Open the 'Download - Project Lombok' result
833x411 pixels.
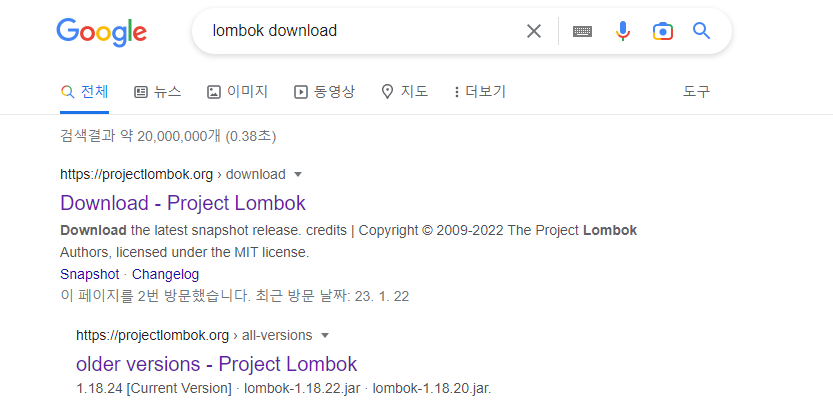[183, 203]
